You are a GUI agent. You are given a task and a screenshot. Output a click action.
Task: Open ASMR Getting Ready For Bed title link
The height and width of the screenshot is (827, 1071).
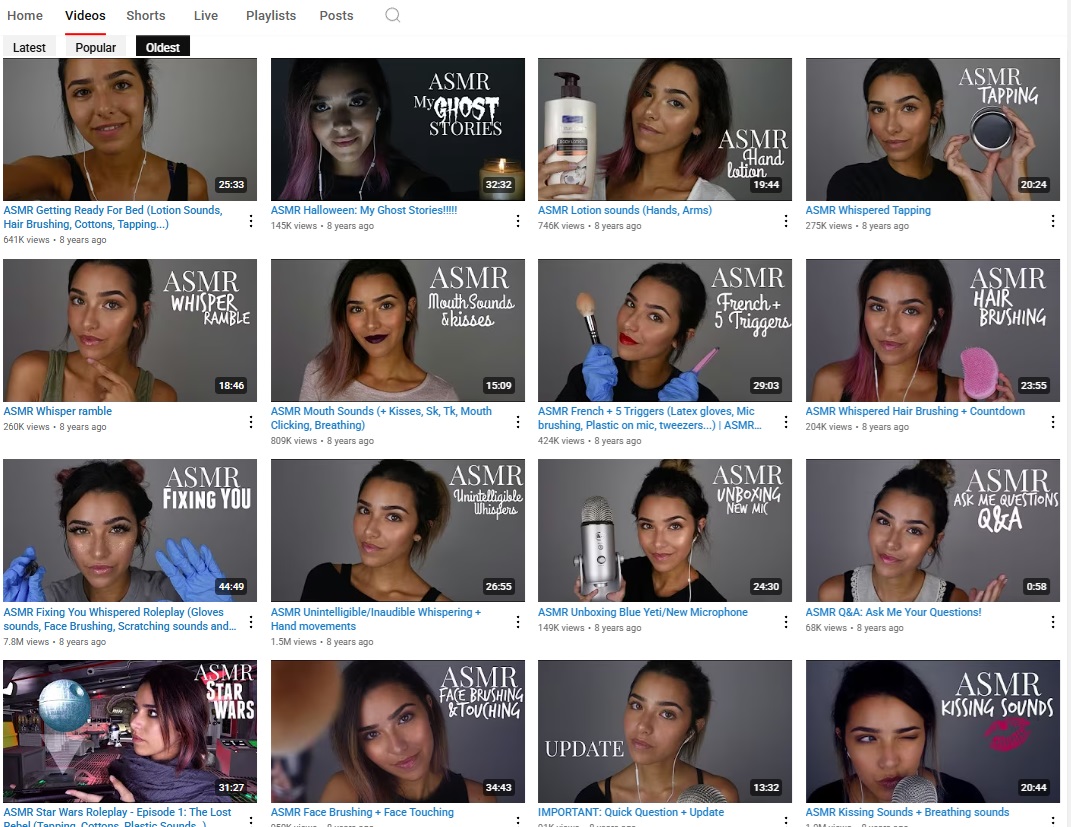[x=113, y=217]
